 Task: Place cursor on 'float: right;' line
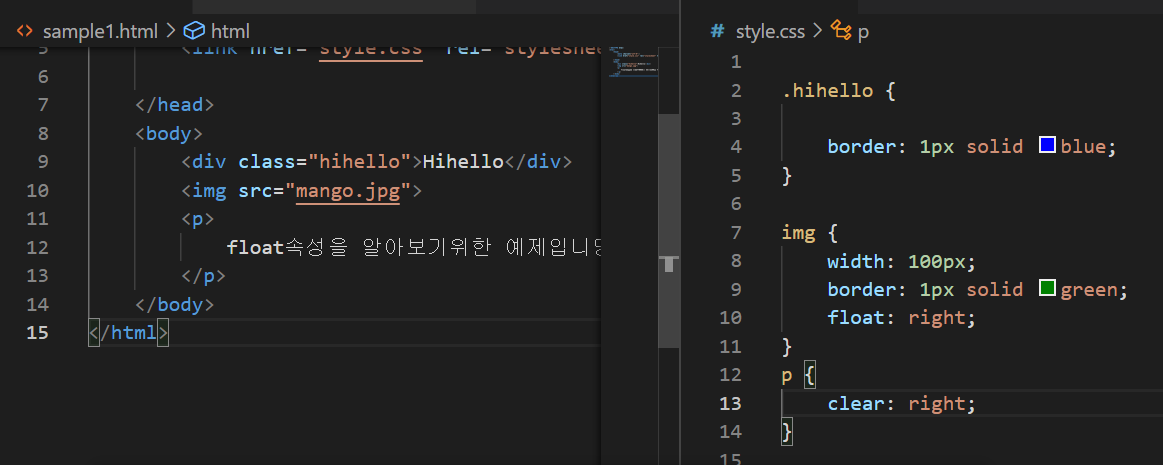coord(901,318)
